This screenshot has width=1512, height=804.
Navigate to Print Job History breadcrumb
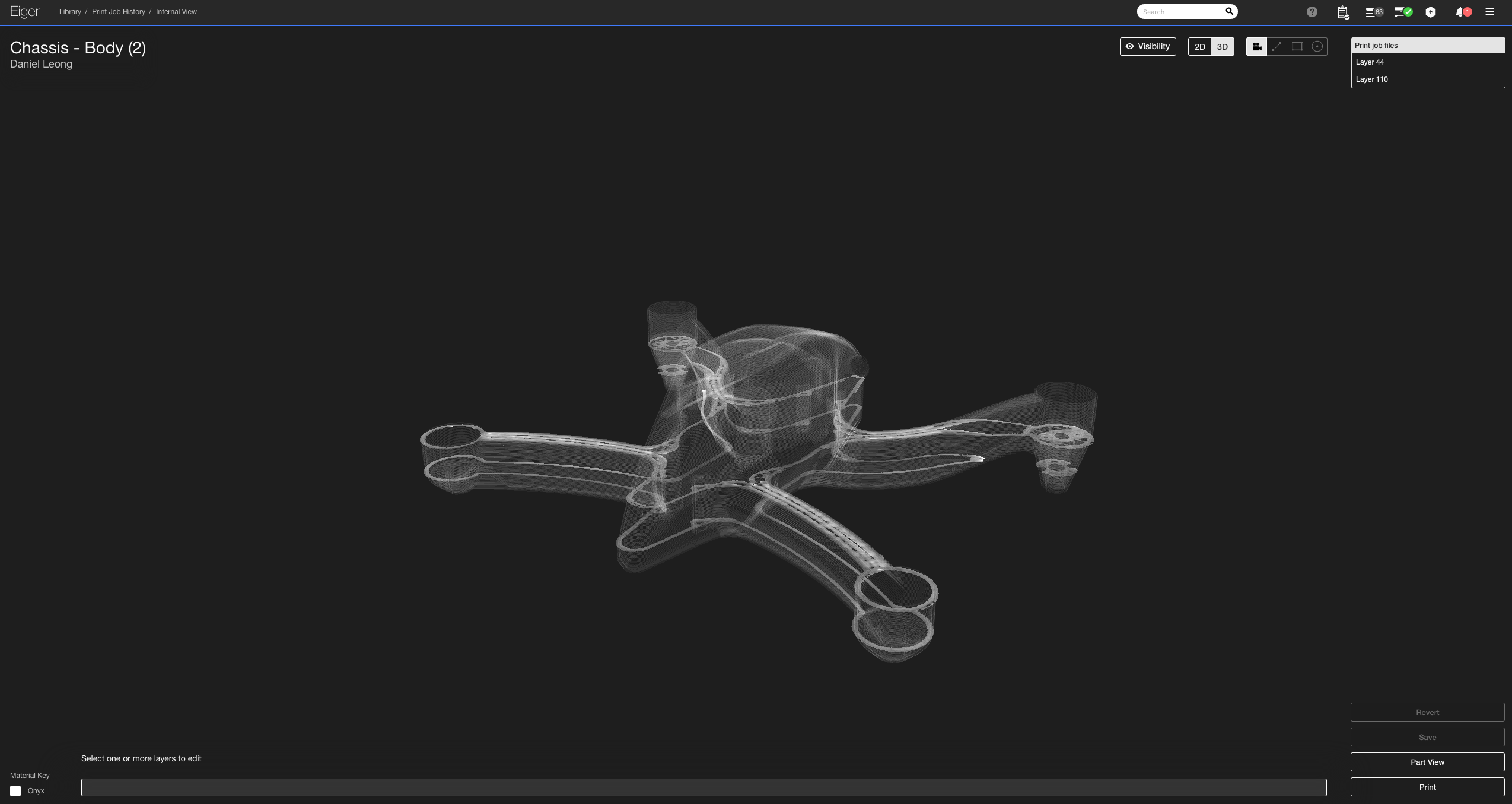point(117,11)
